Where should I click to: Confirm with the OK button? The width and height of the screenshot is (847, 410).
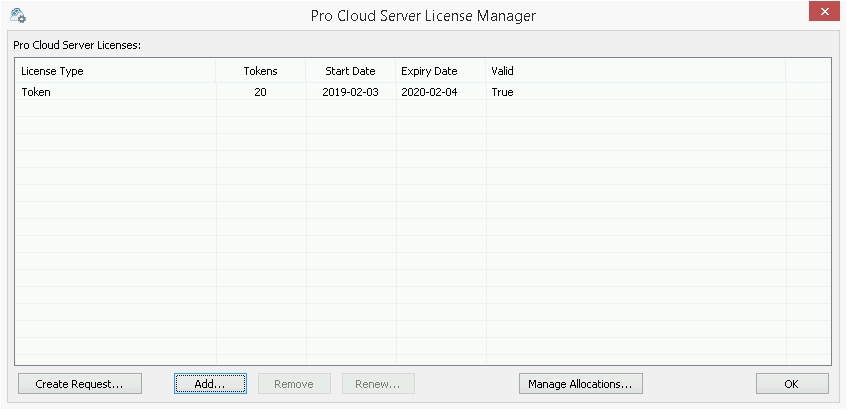(x=791, y=384)
